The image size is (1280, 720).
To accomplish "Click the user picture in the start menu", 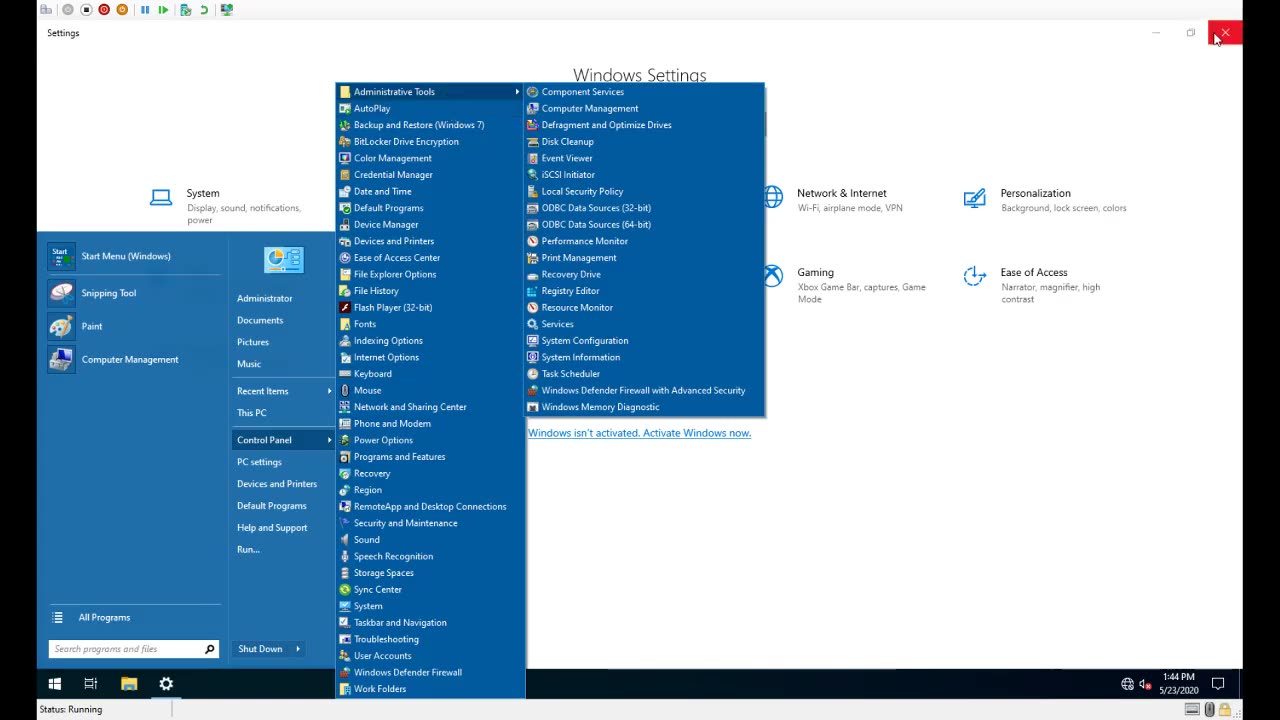I will point(283,260).
